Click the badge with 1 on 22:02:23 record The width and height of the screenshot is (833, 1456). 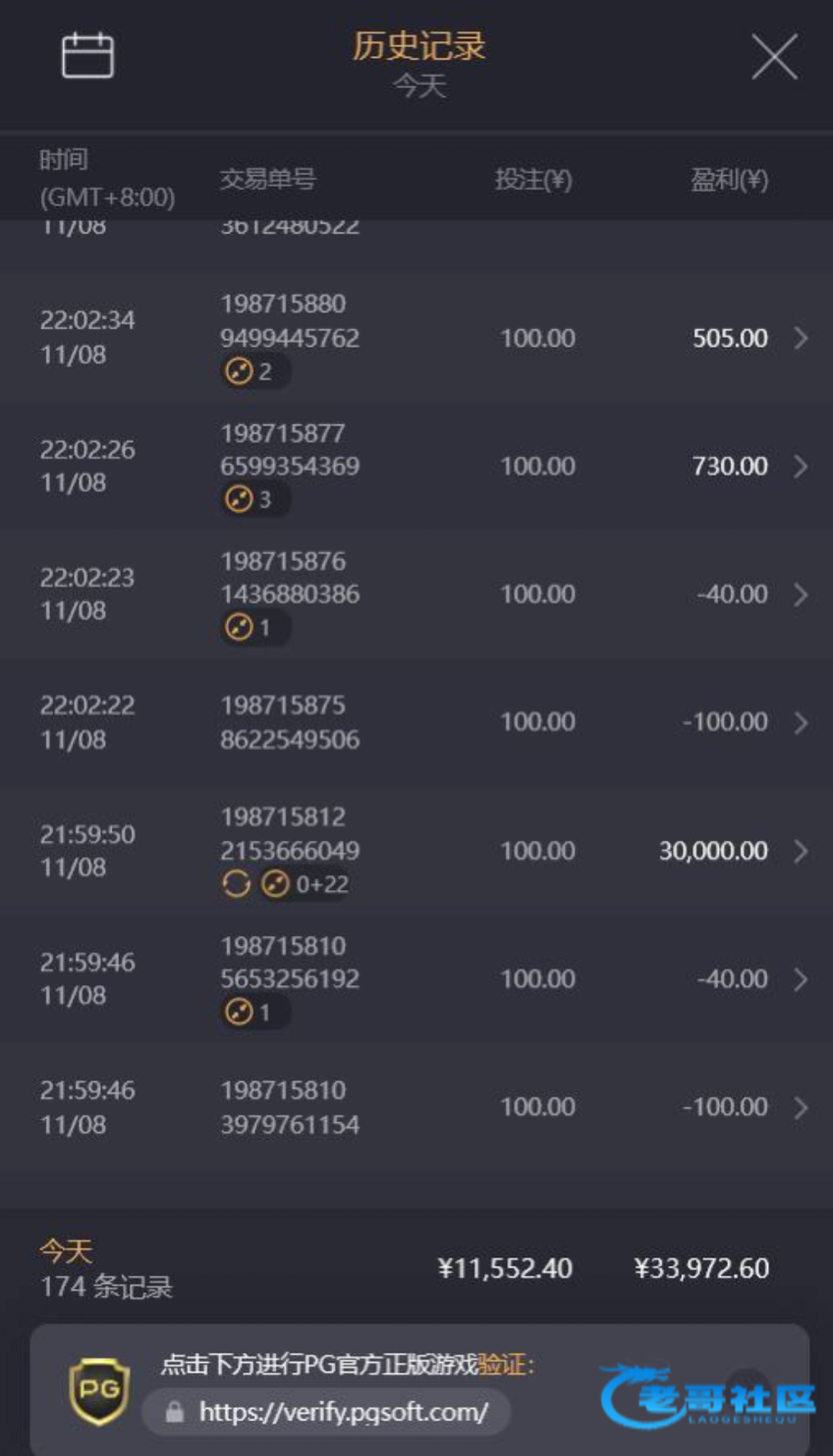[x=250, y=627]
